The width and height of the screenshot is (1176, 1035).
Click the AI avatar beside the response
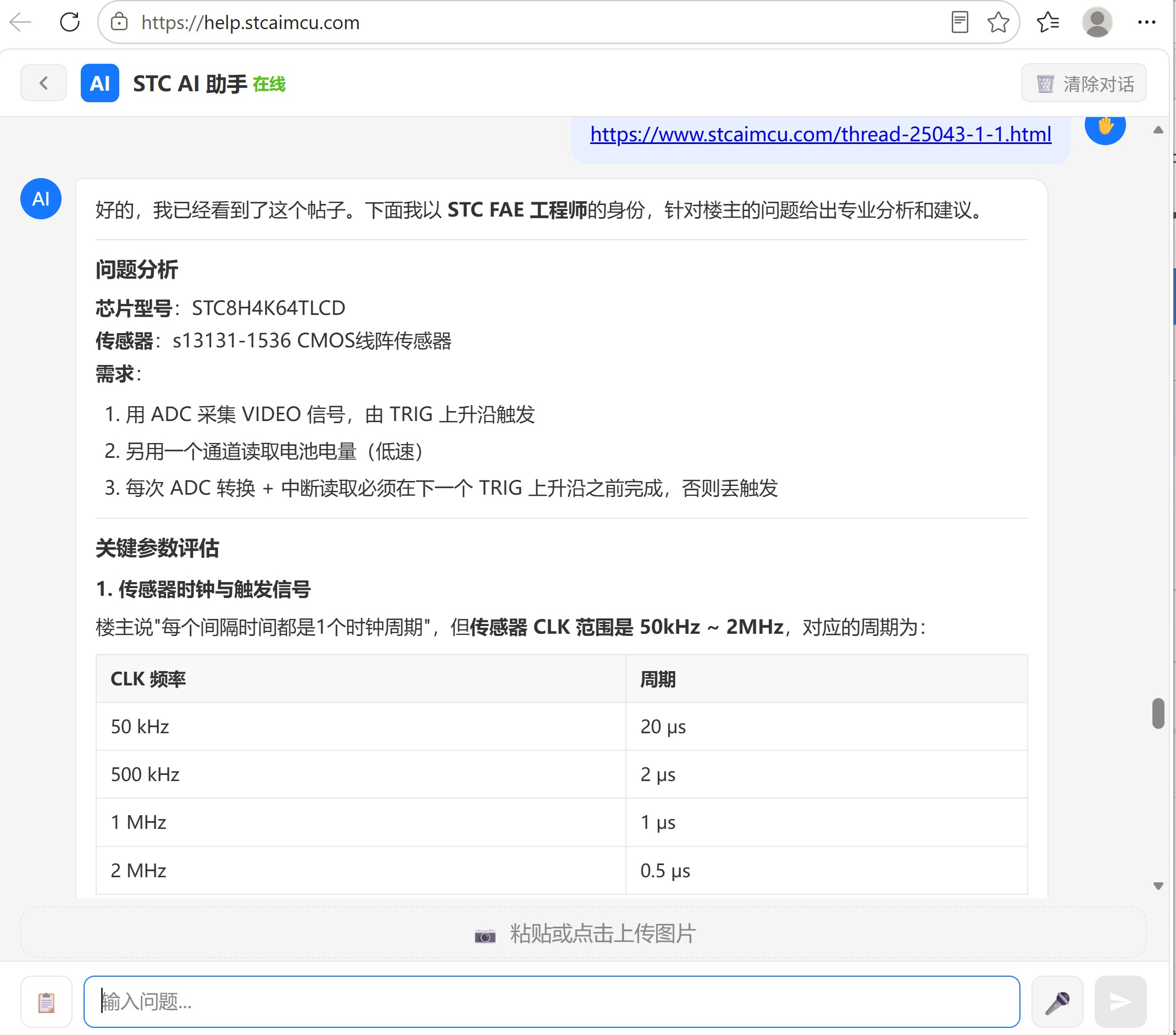(x=41, y=198)
